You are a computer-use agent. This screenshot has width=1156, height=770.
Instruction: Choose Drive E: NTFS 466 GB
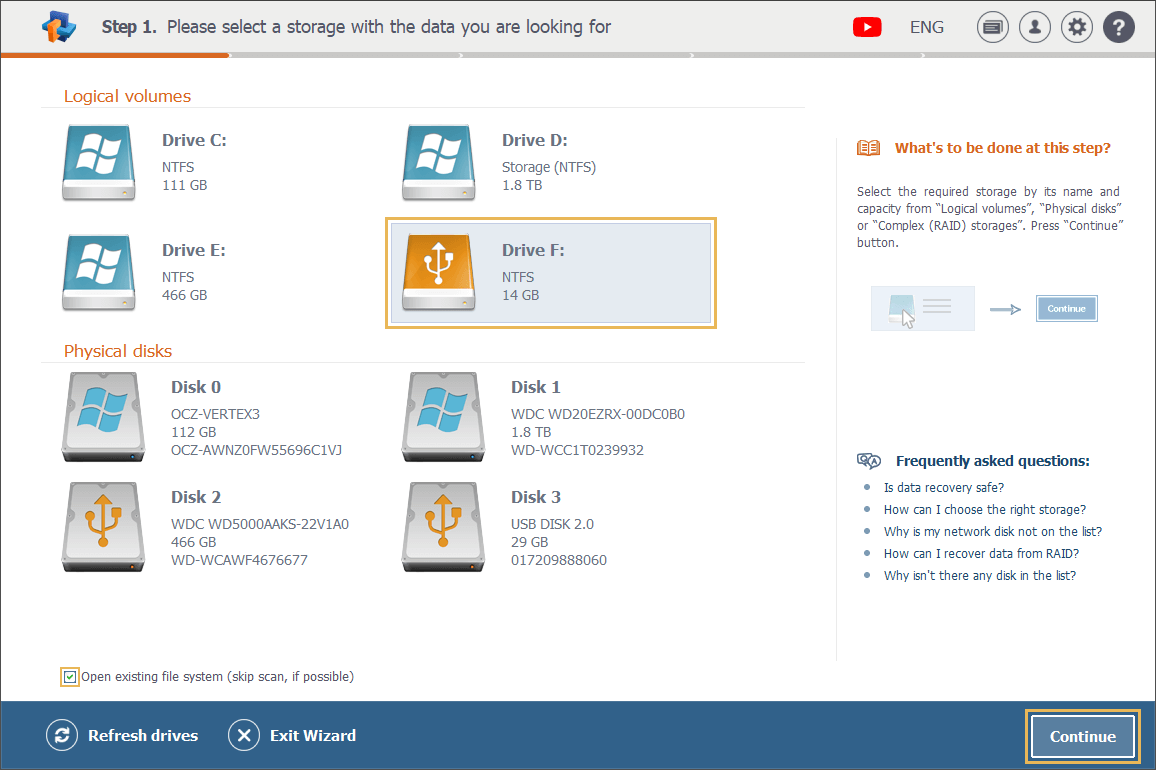tap(98, 272)
